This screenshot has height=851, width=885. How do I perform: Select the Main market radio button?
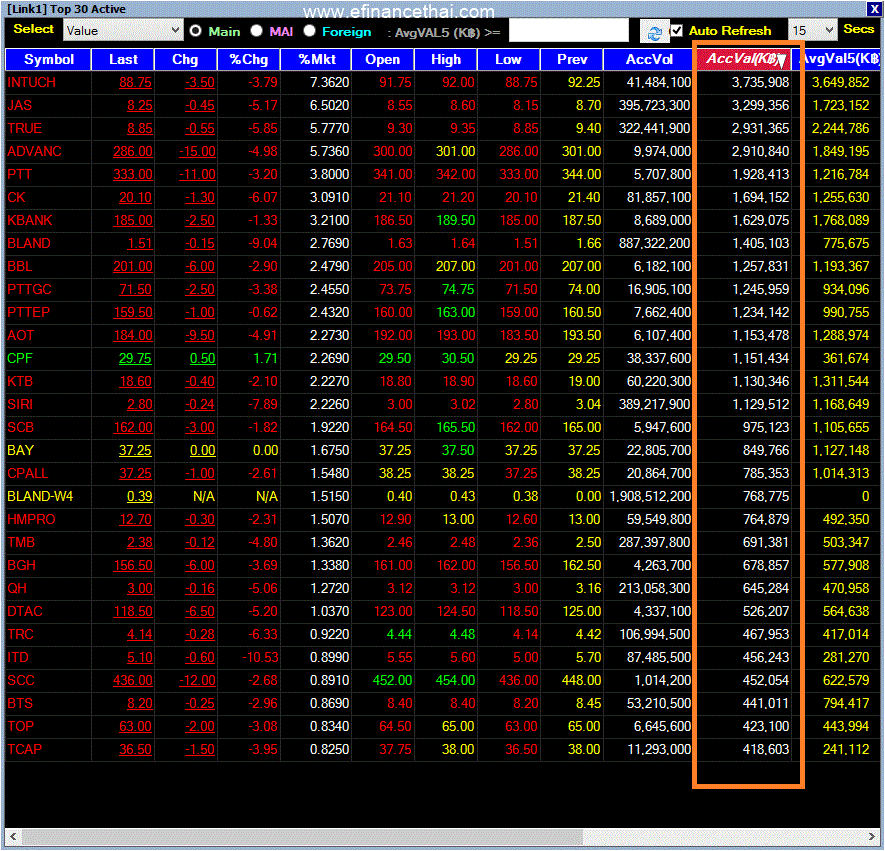coord(195,31)
